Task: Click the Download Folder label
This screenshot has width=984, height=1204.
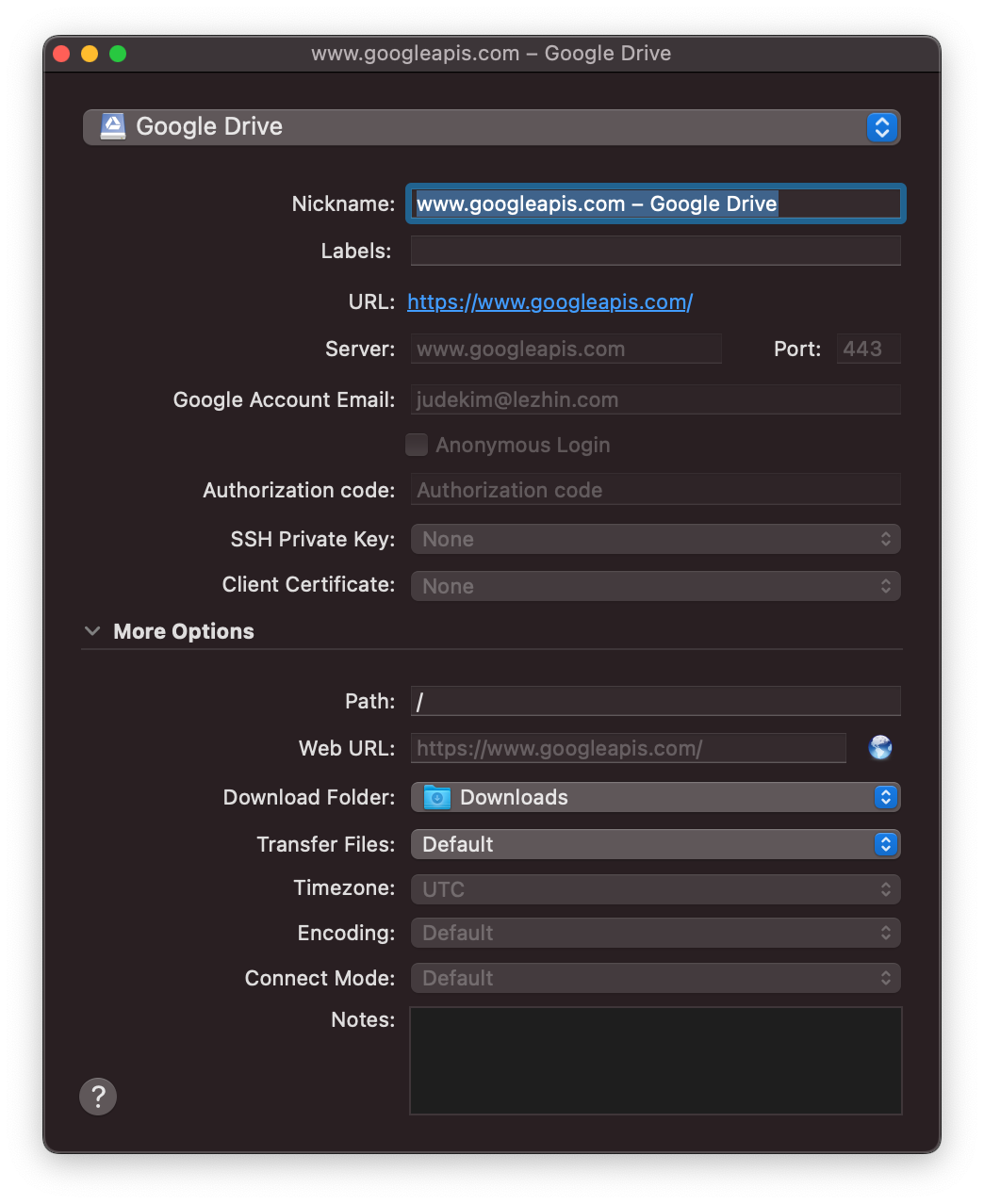Action: 309,797
